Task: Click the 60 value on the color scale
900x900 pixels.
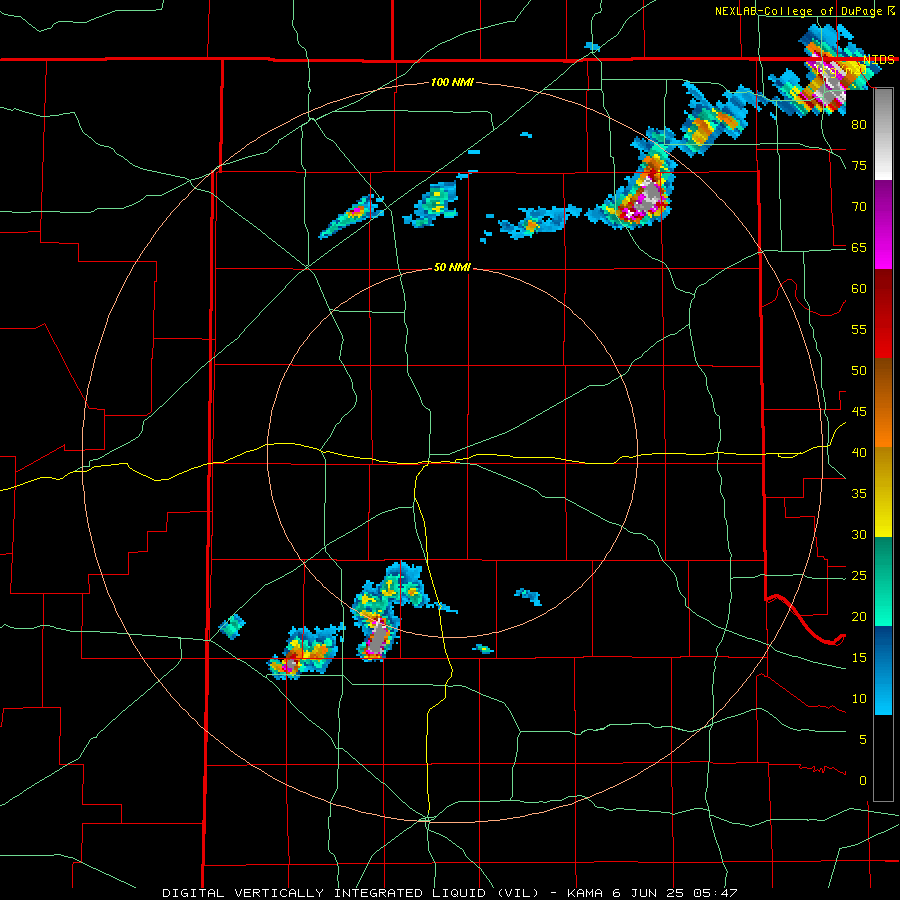Action: point(859,289)
